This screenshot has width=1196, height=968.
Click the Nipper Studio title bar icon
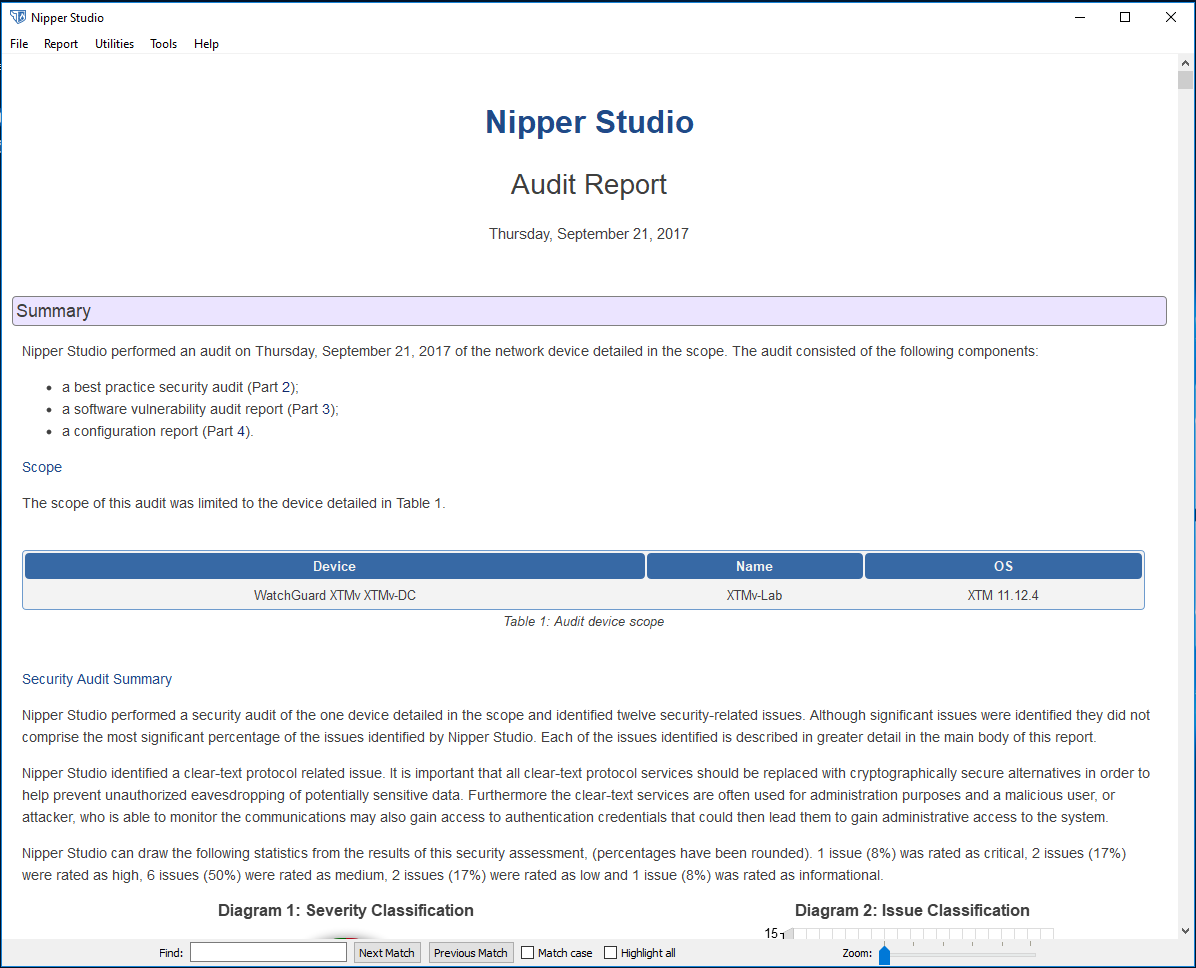pyautogui.click(x=17, y=17)
